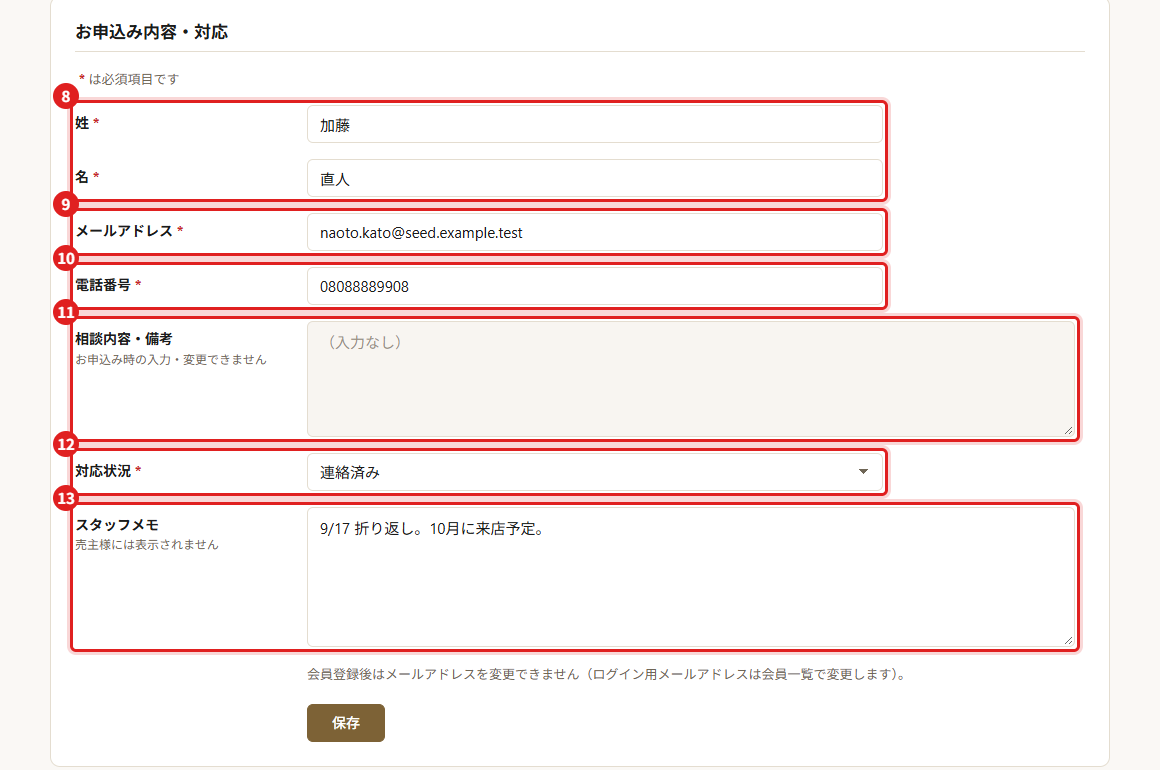The width and height of the screenshot is (1160, 770).
Task: Click the お申込み内容・対応 section heading
Action: pos(152,32)
